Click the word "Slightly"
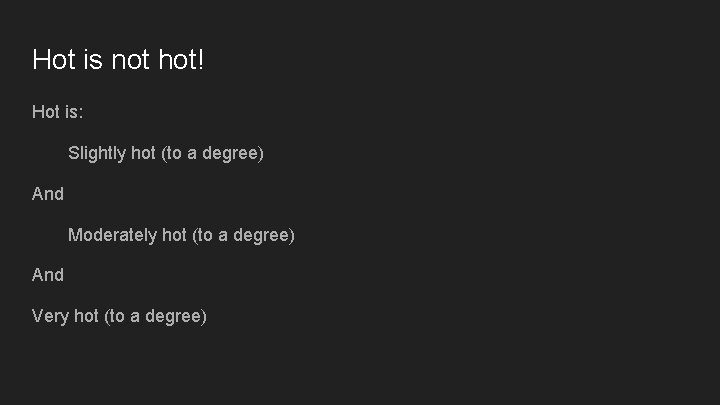 pyautogui.click(x=97, y=153)
